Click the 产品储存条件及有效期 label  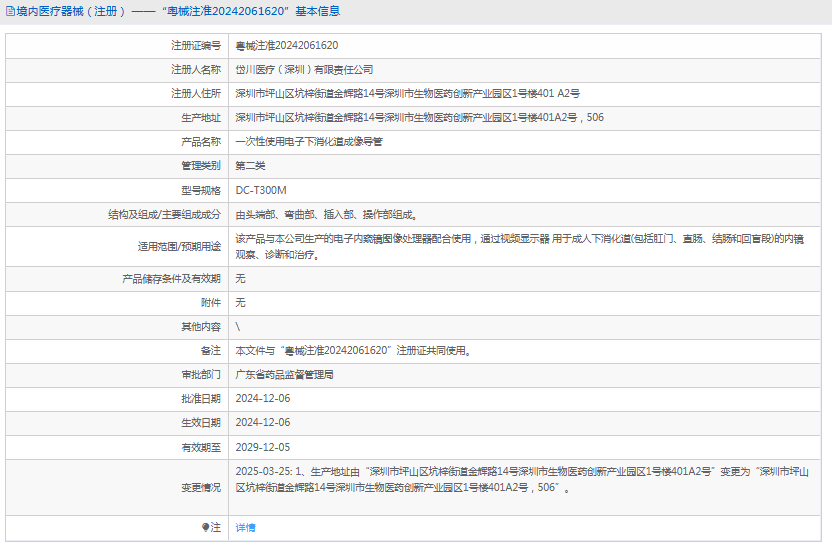pyautogui.click(x=171, y=278)
